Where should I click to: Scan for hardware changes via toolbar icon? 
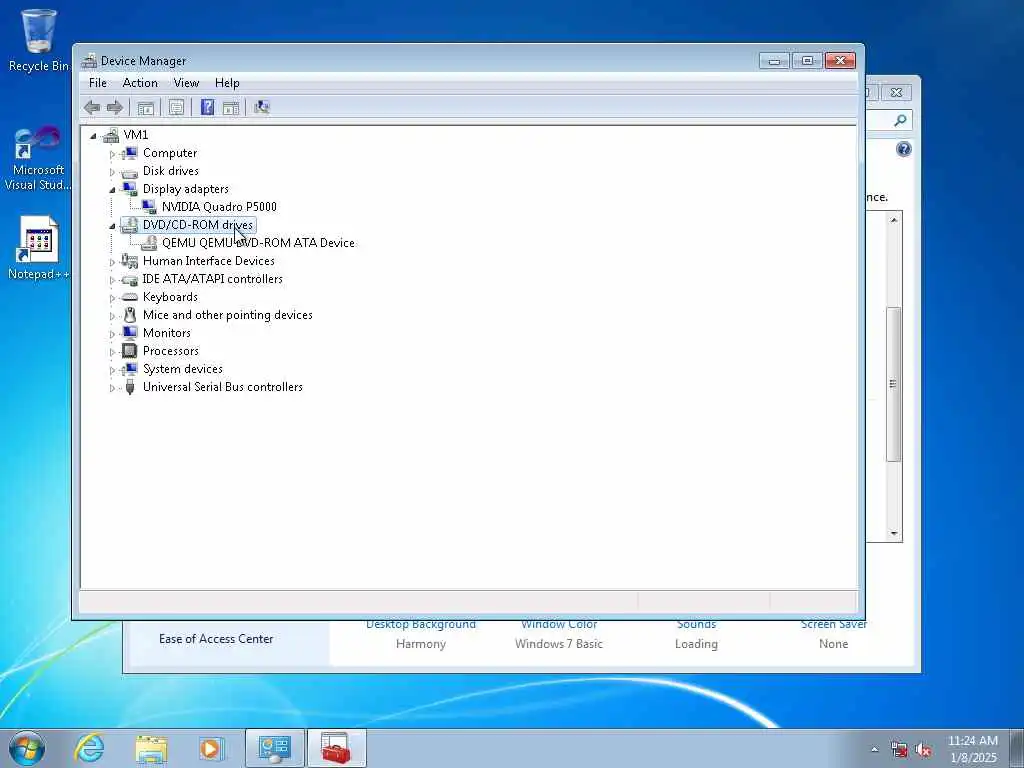tap(262, 107)
